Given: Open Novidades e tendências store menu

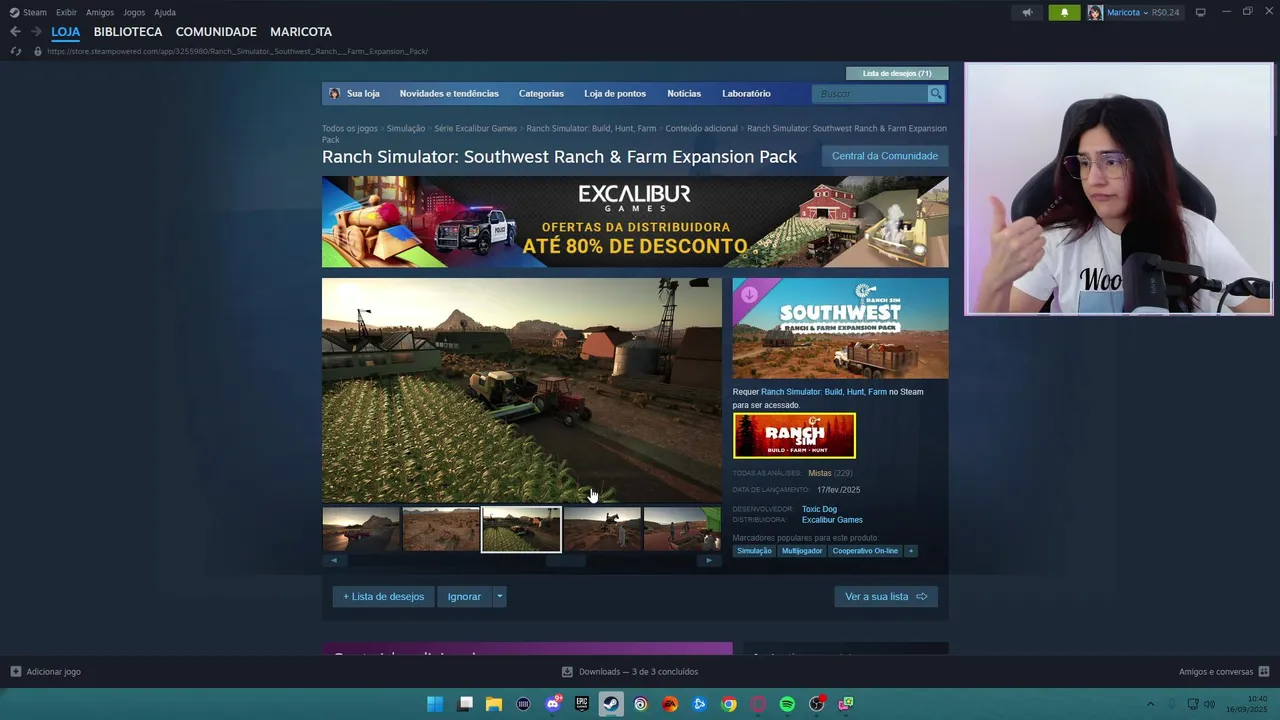Looking at the screenshot, I should 449,93.
